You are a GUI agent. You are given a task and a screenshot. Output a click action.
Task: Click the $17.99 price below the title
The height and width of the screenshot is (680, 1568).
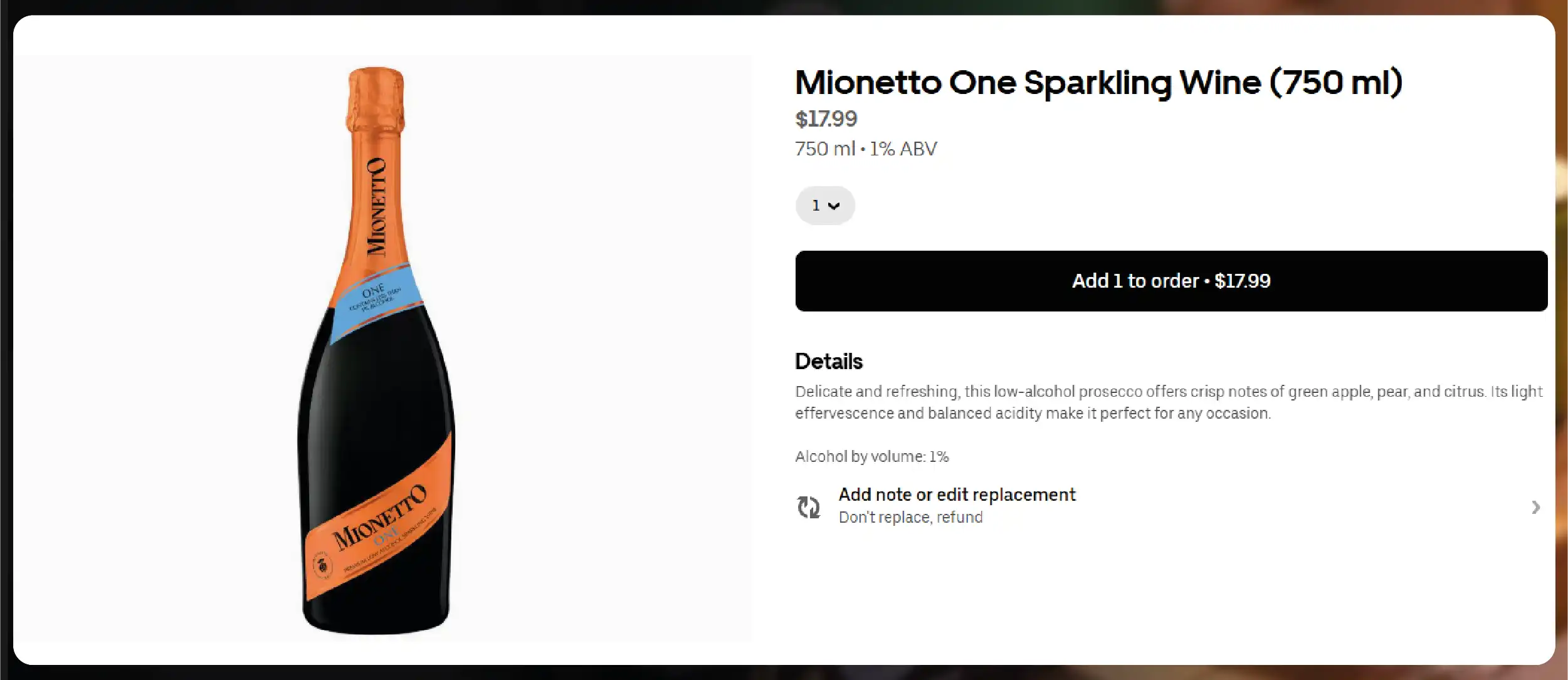coord(826,119)
